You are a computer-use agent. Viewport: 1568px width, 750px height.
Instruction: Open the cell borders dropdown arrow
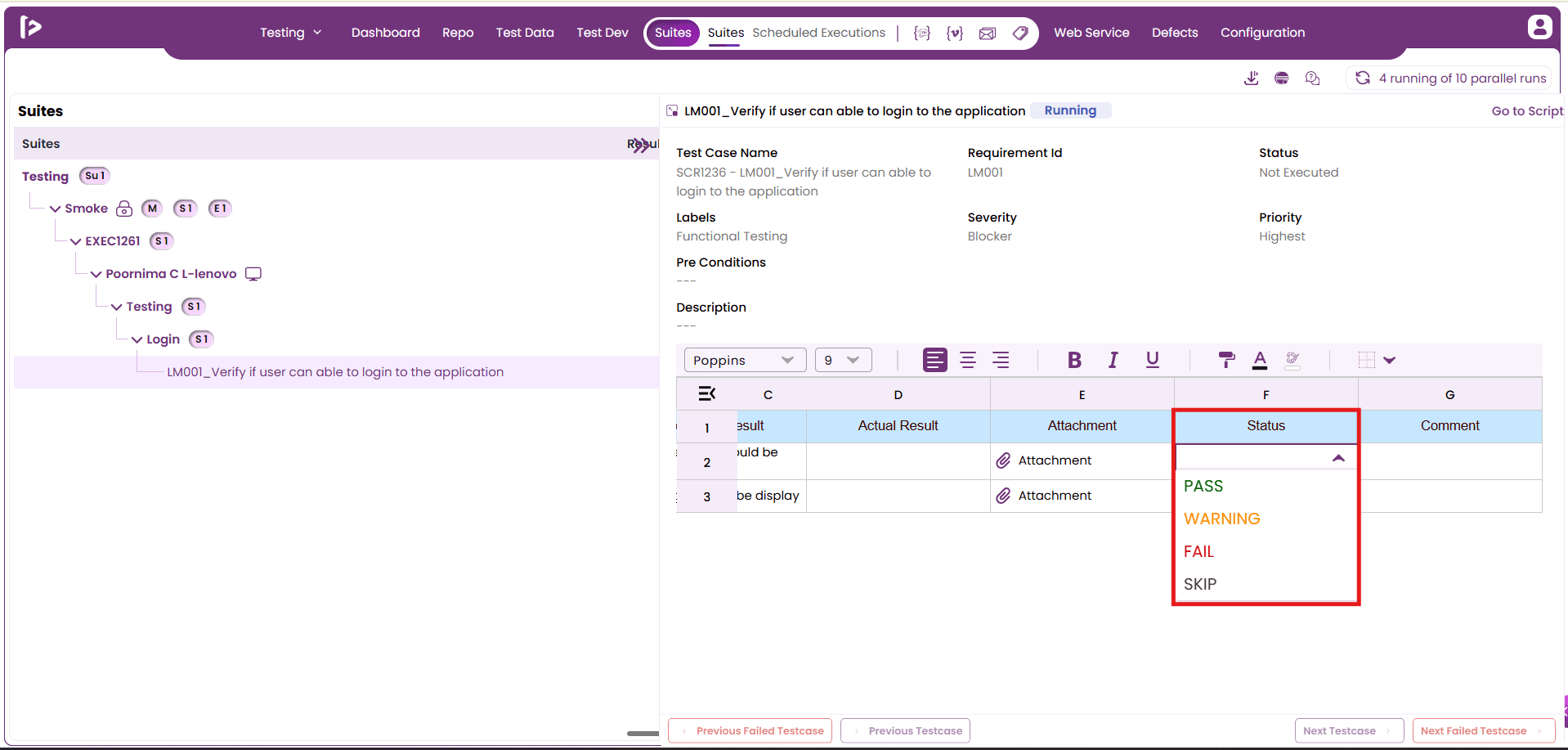[x=1389, y=360]
